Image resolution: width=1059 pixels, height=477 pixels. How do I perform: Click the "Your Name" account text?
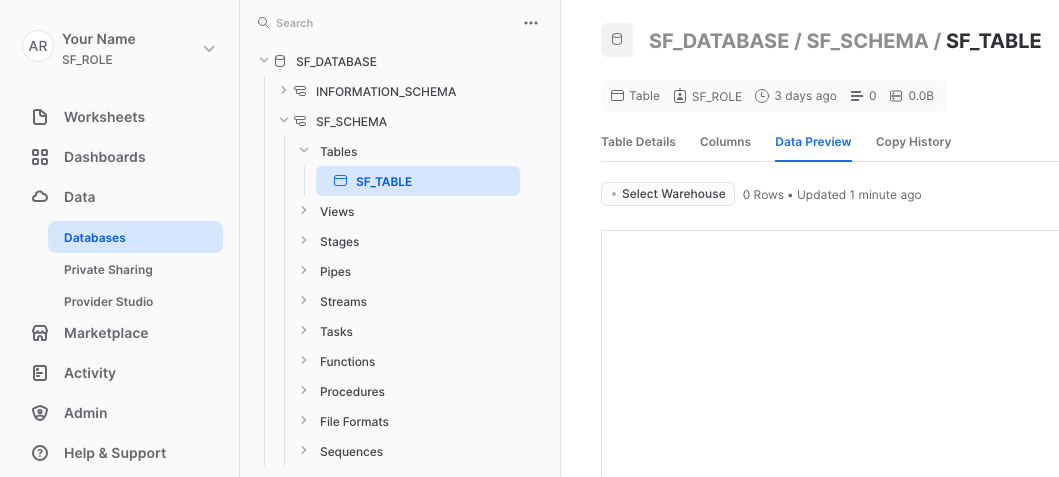[x=99, y=39]
